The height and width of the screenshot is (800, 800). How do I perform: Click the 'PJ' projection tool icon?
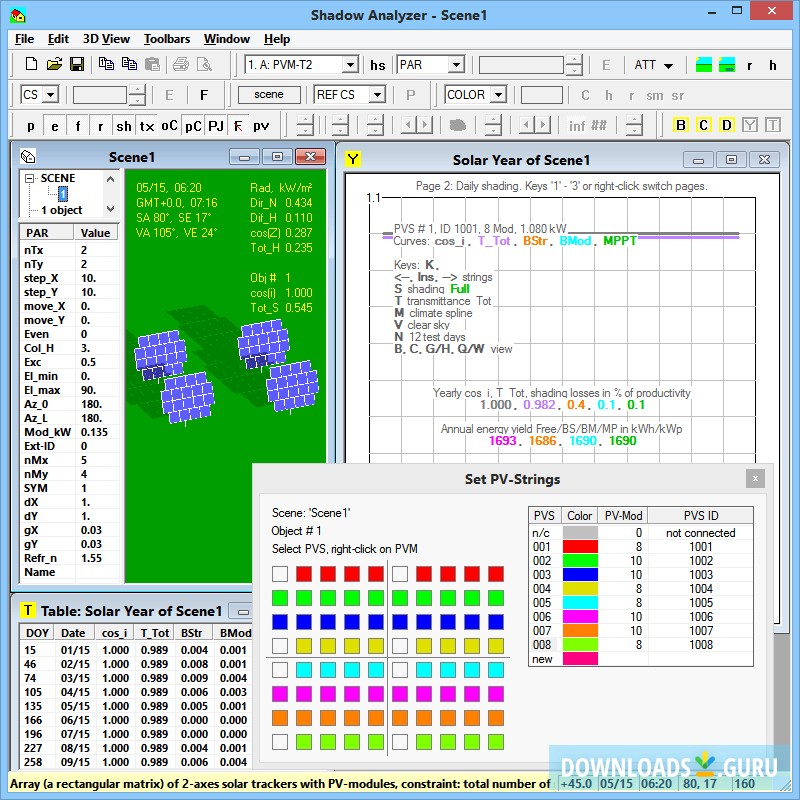pyautogui.click(x=214, y=125)
